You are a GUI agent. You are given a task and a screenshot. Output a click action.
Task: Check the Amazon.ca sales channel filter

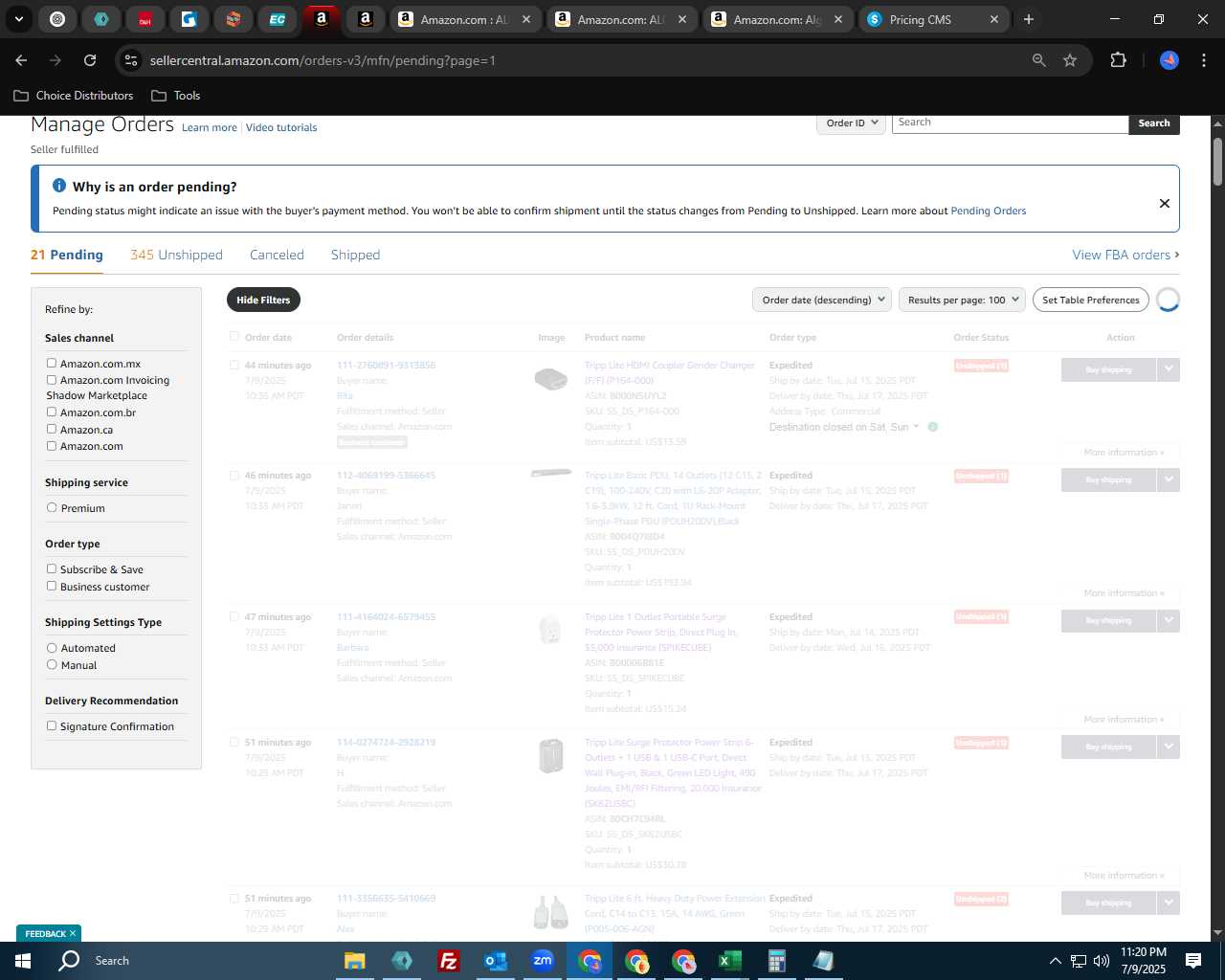[52, 429]
